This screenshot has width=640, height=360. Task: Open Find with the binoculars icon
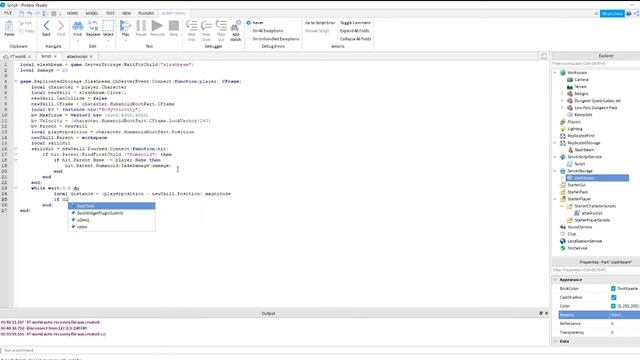point(78,26)
